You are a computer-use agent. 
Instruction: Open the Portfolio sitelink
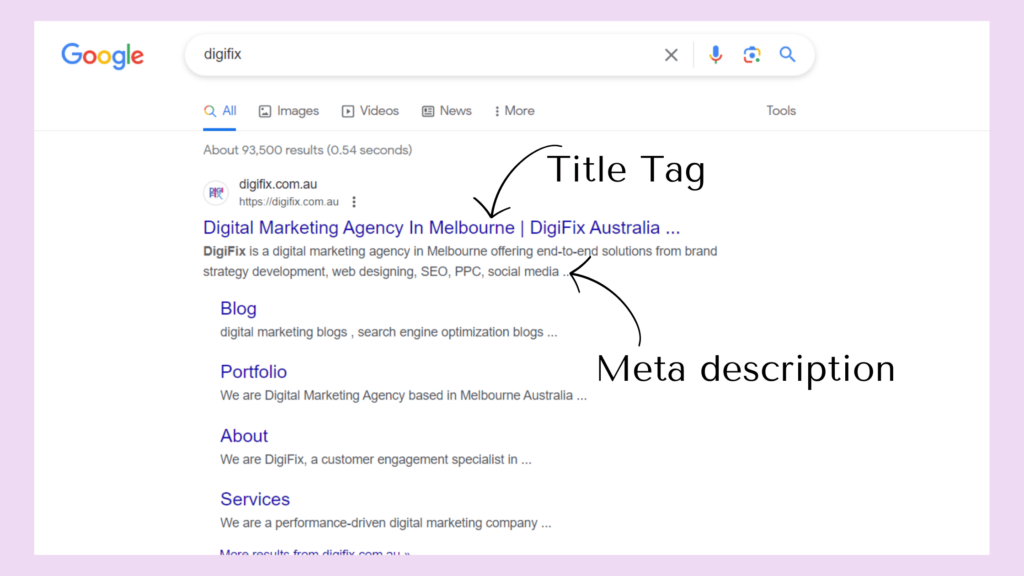(x=253, y=372)
